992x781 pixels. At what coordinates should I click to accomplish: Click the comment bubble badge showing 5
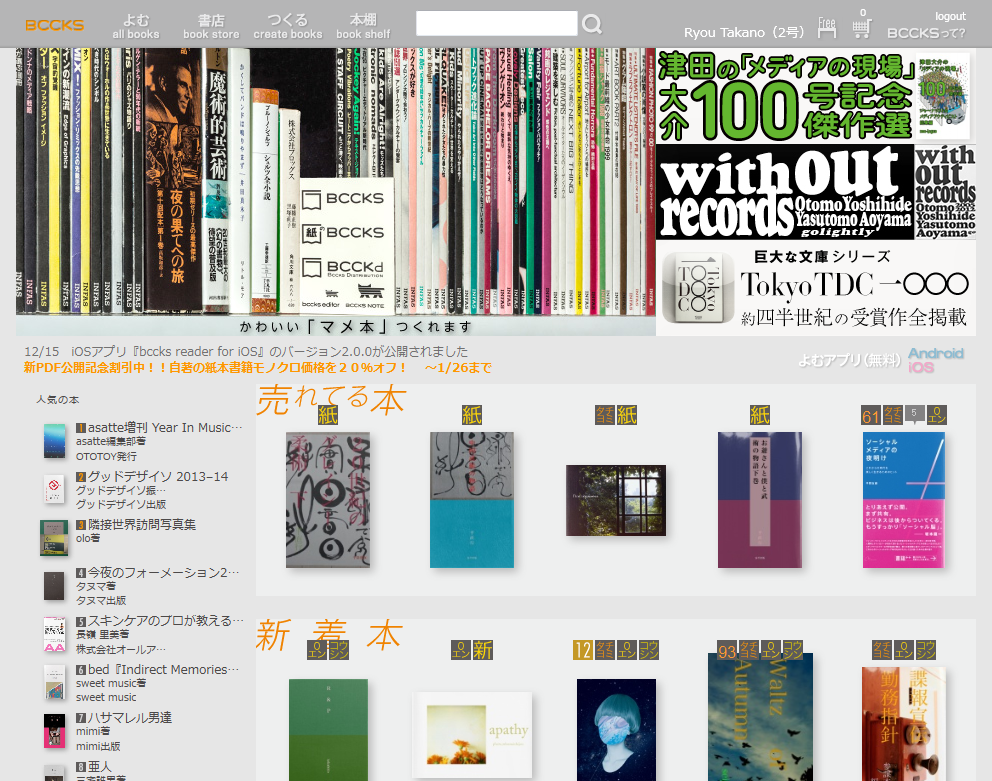tap(914, 415)
